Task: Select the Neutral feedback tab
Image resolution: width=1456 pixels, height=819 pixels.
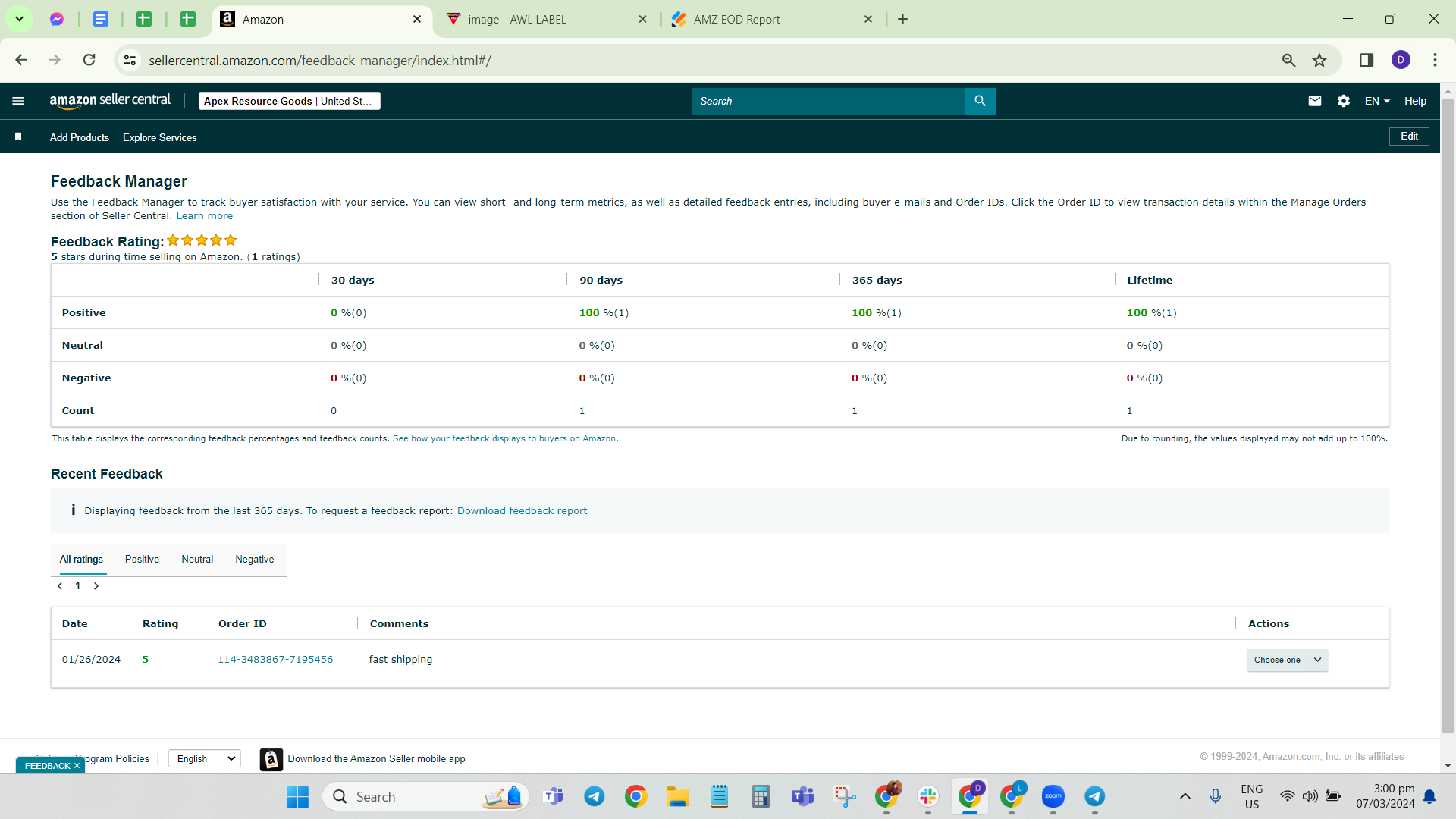Action: coord(197,560)
